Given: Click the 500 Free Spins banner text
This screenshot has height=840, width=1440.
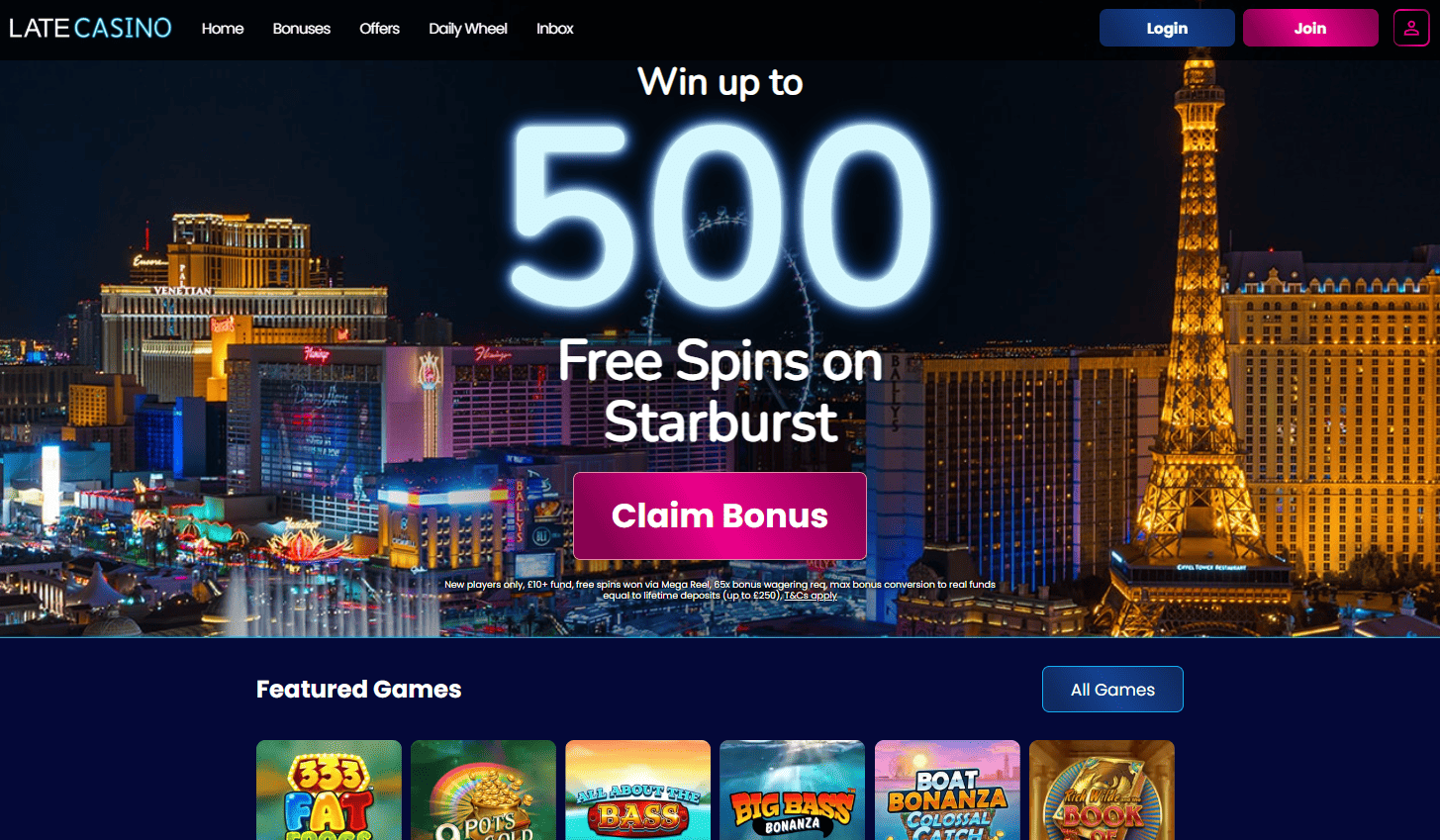Looking at the screenshot, I should [720, 257].
